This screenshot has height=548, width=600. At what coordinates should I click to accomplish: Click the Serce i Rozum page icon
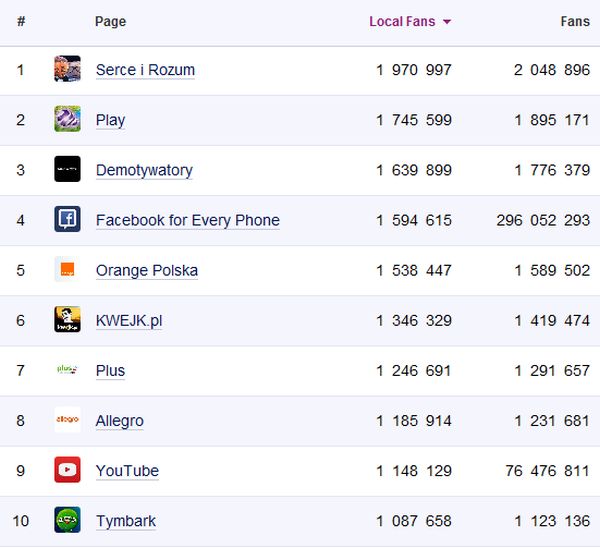[67, 69]
